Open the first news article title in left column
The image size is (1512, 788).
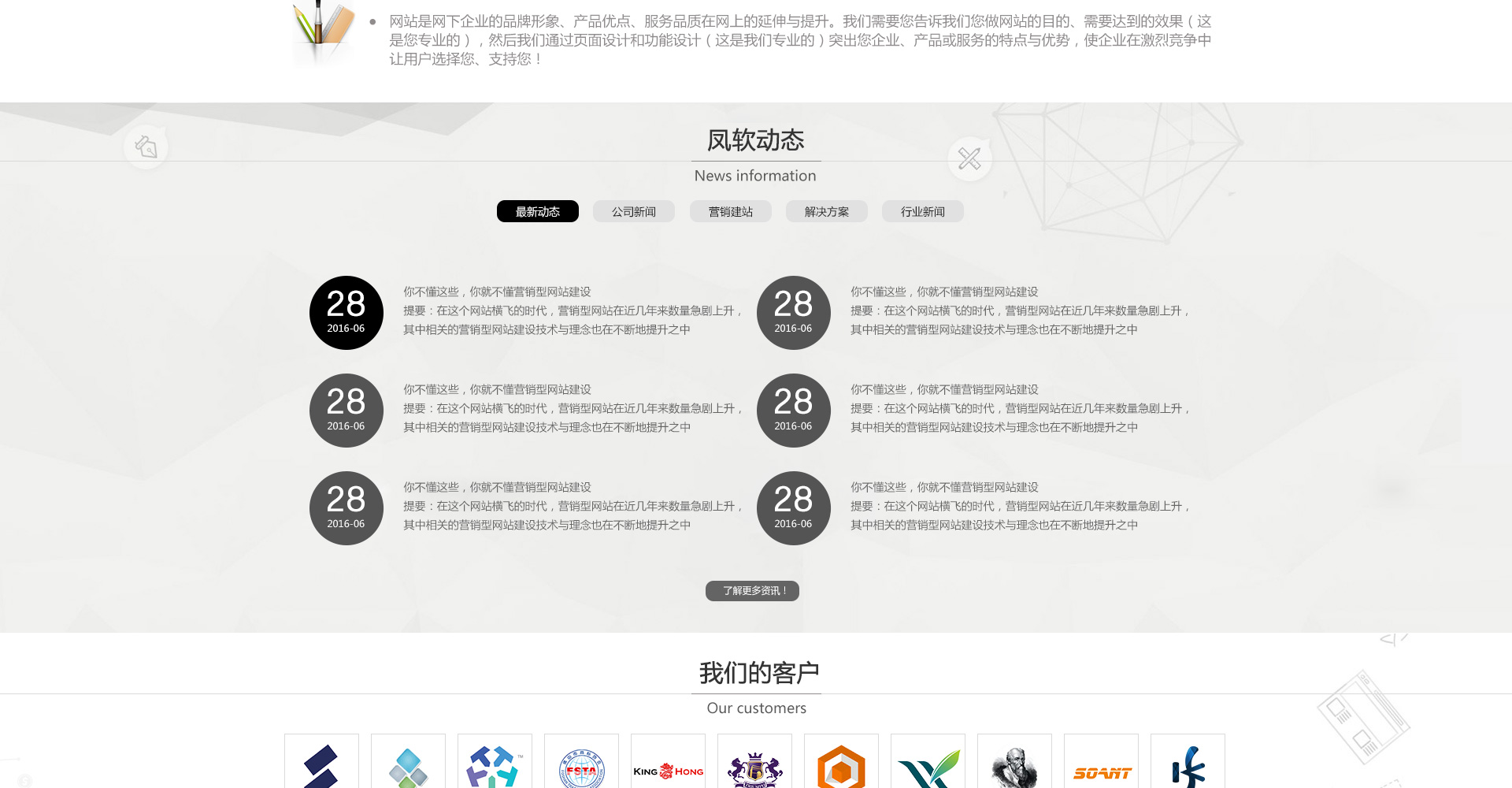(x=497, y=292)
